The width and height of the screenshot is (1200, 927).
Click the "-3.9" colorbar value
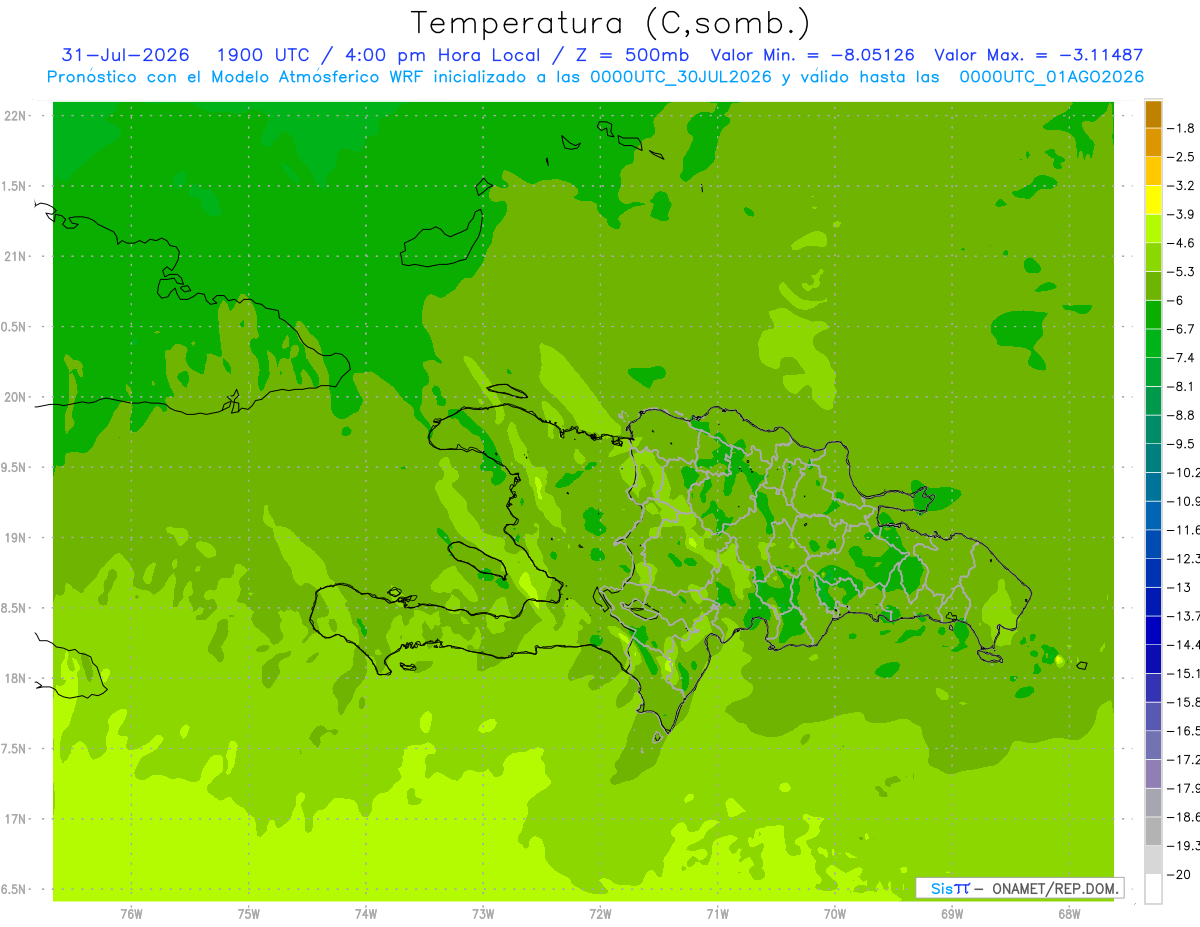(1182, 214)
